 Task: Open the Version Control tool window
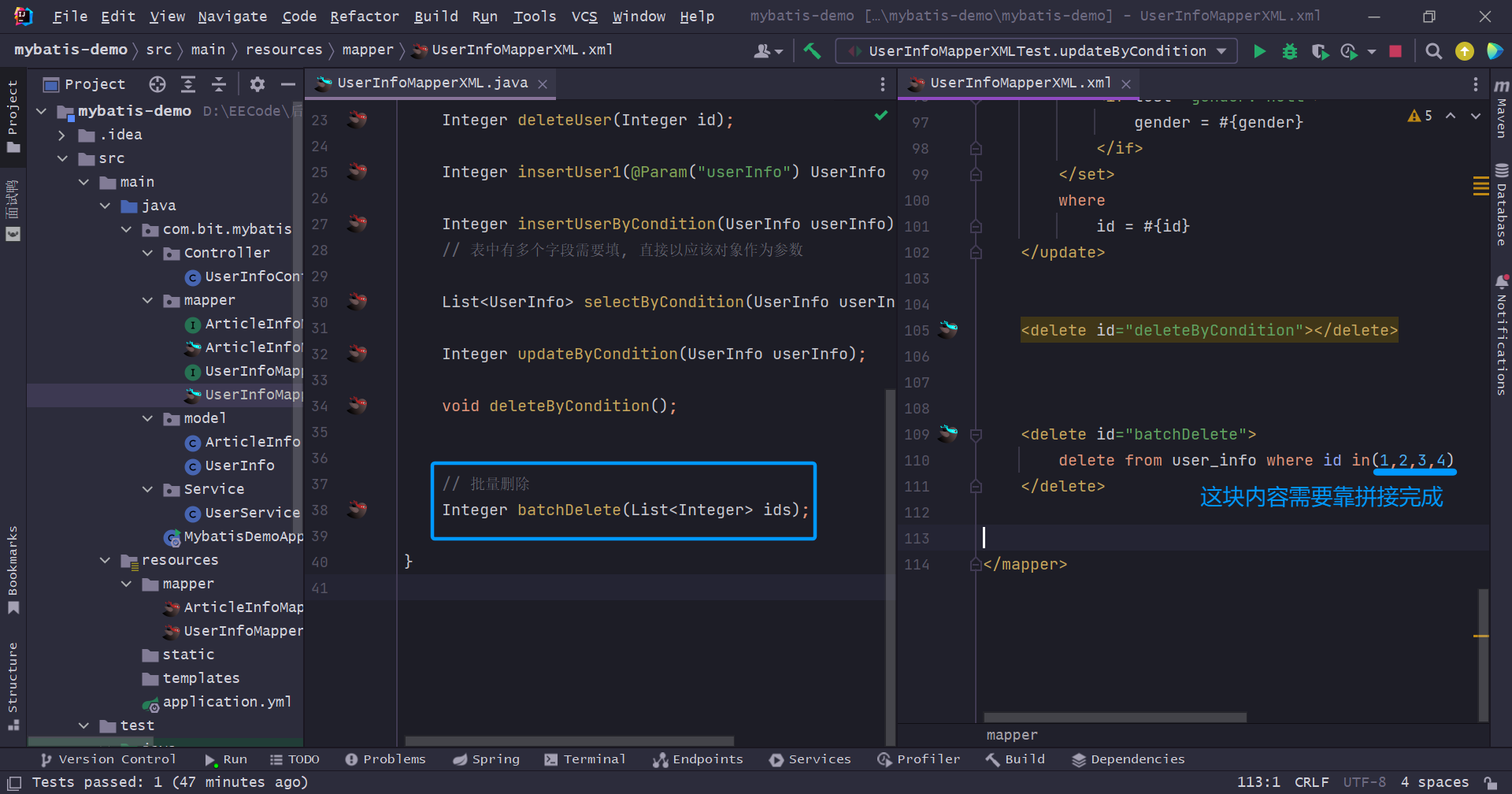109,759
